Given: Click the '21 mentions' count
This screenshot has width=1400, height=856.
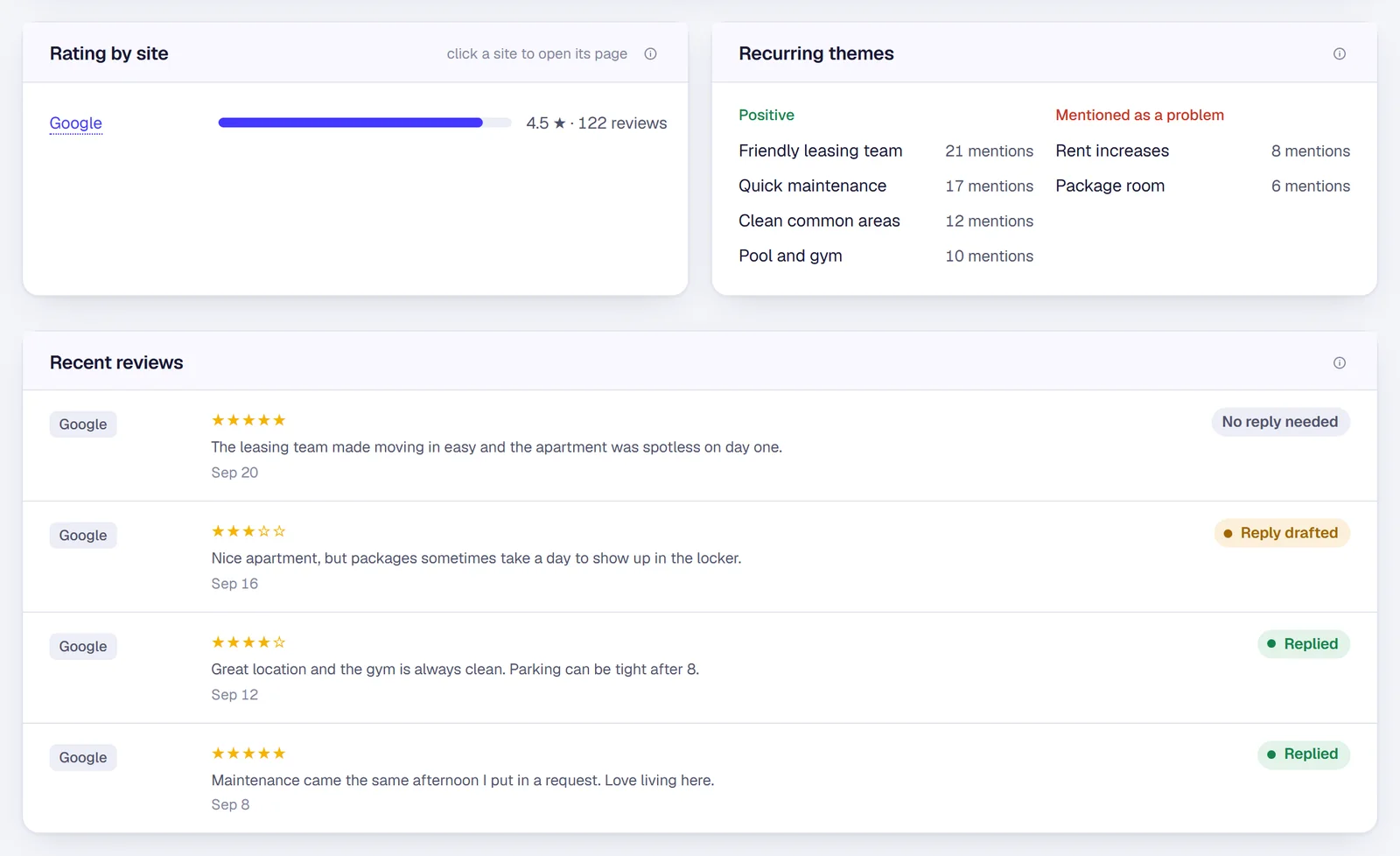Looking at the screenshot, I should tap(990, 151).
